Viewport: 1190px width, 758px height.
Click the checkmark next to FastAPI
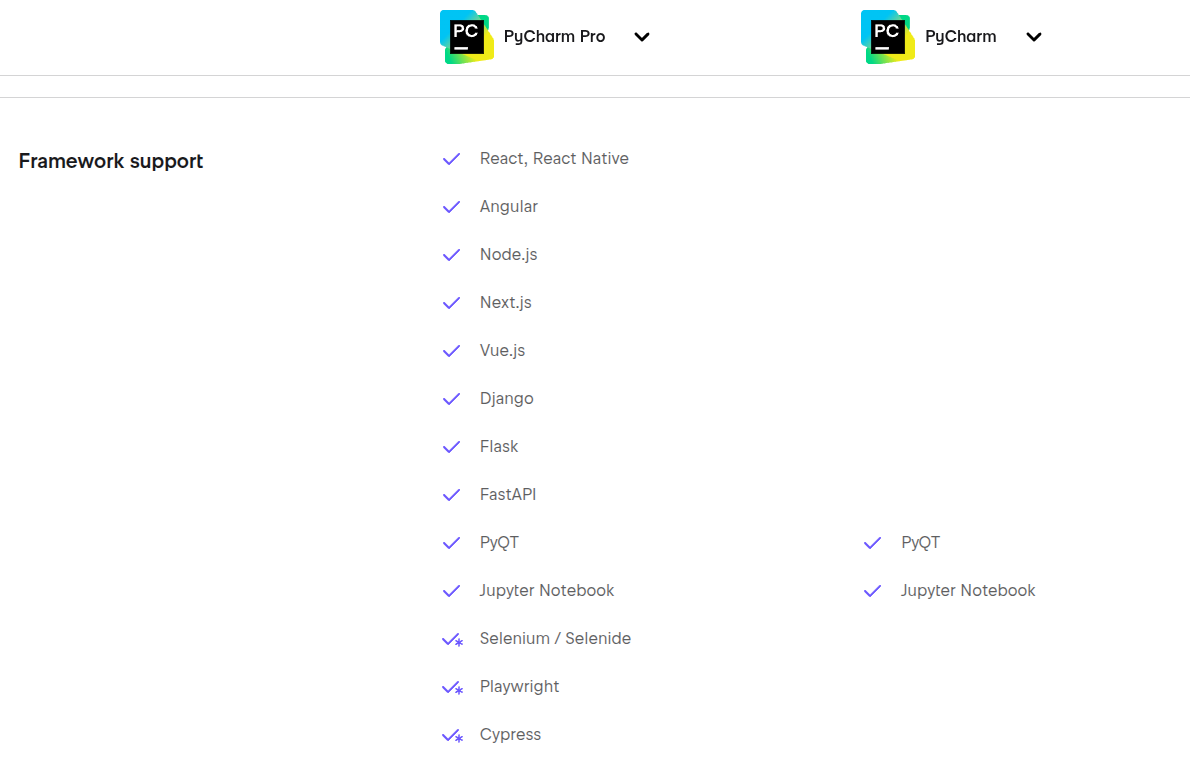452,495
